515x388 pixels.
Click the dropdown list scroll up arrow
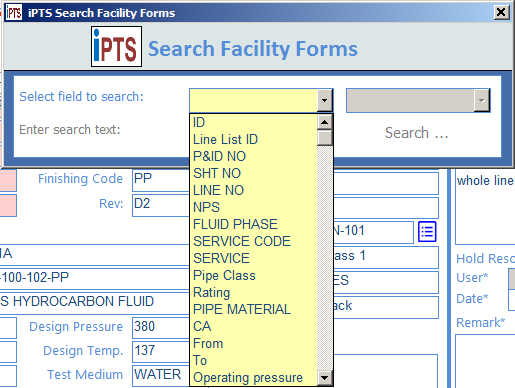point(325,122)
